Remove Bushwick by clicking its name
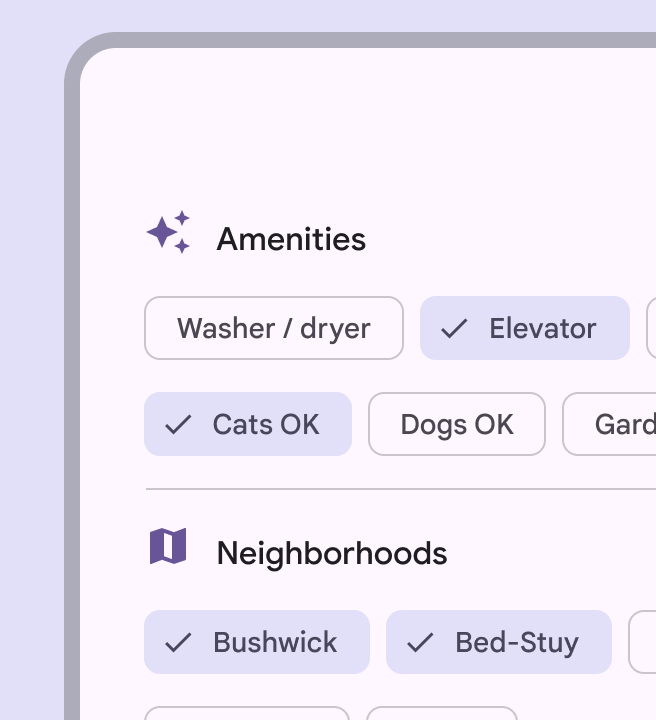 pos(275,642)
